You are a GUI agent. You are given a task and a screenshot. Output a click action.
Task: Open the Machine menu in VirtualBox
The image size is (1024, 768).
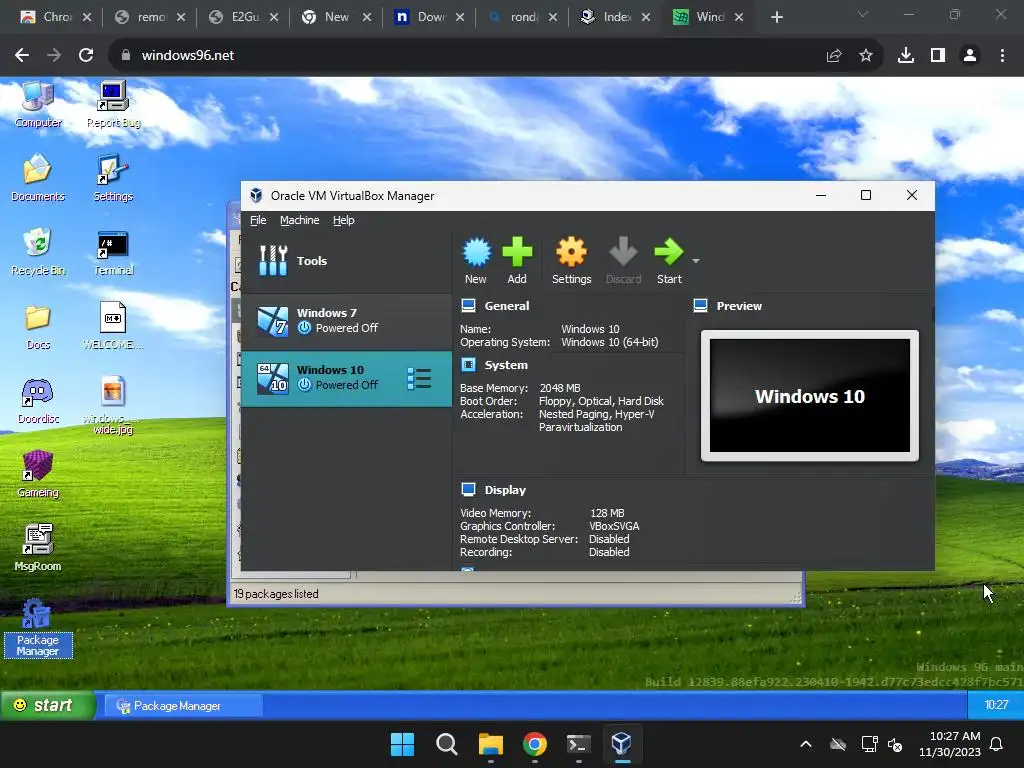pos(300,220)
